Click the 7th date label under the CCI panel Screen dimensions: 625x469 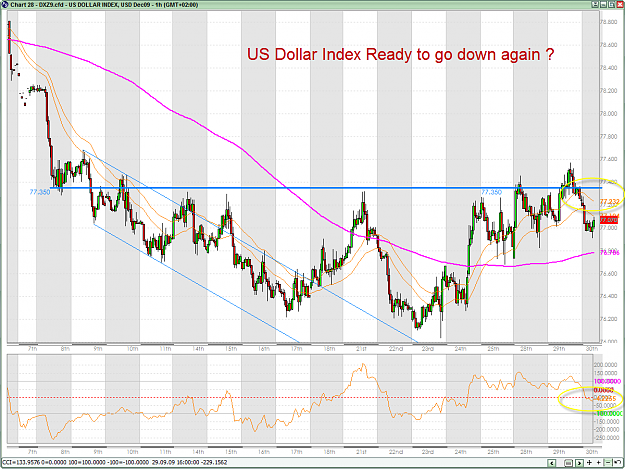point(32,451)
